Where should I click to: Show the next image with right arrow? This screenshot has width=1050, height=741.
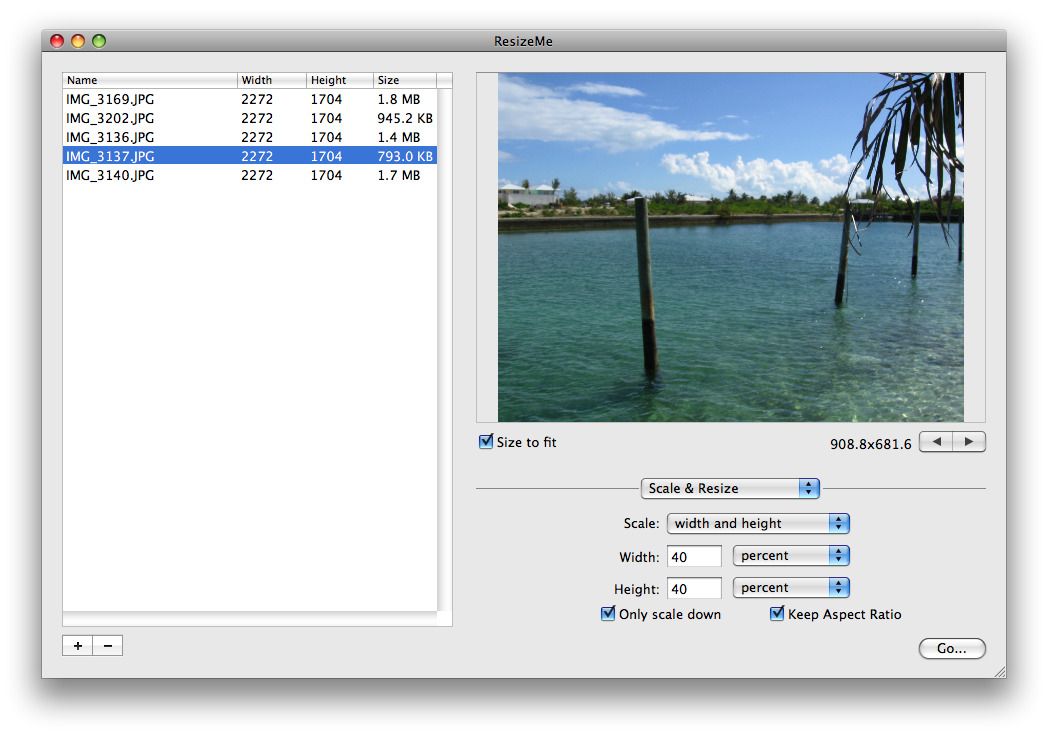[x=969, y=442]
